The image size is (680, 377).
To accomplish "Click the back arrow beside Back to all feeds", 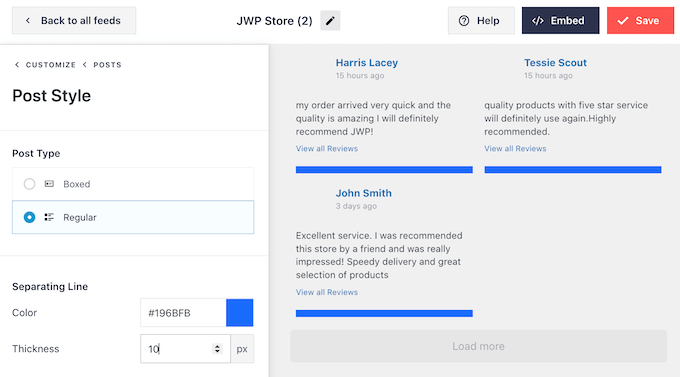I will click(28, 20).
